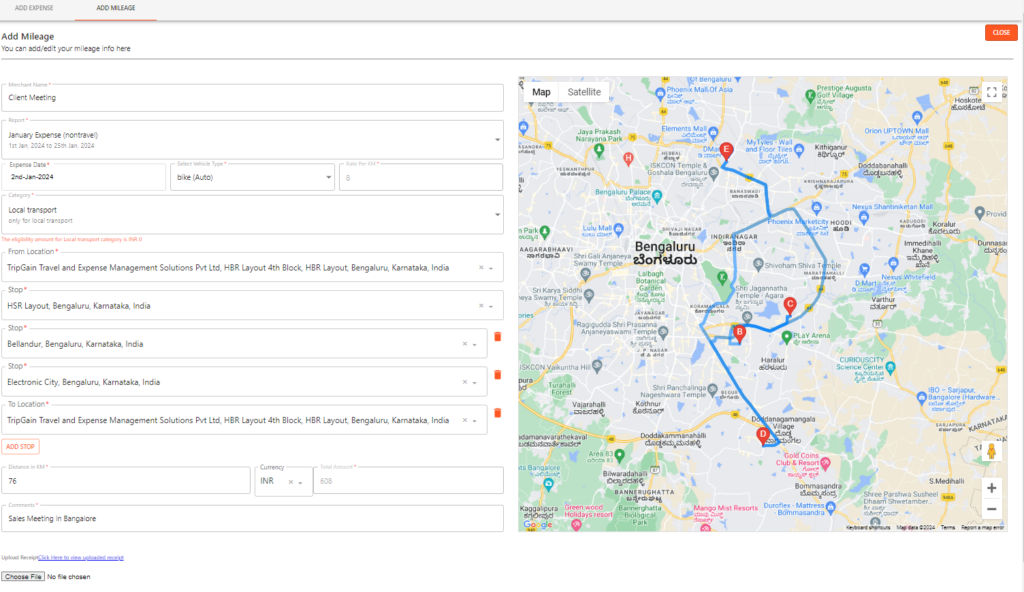1024x592 pixels.
Task: Click the Add Stop button
Action: pos(20,446)
